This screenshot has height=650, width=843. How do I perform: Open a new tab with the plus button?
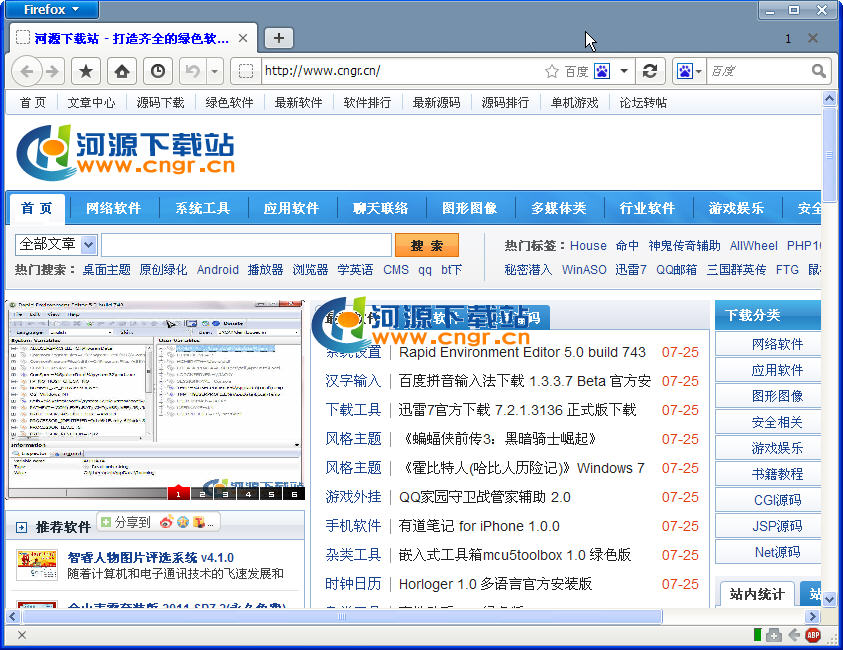tap(278, 38)
